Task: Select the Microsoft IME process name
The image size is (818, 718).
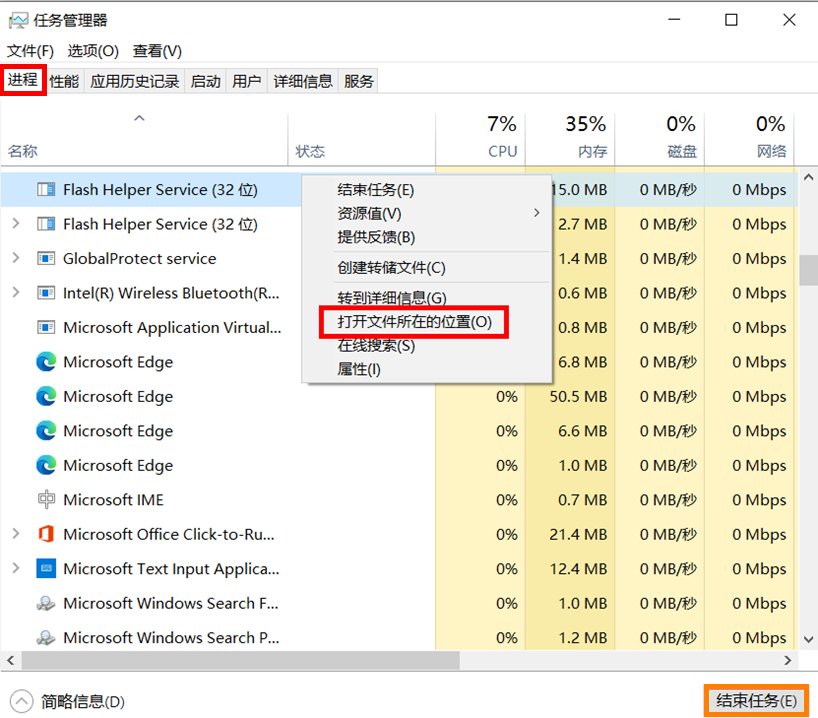Action: 113,500
